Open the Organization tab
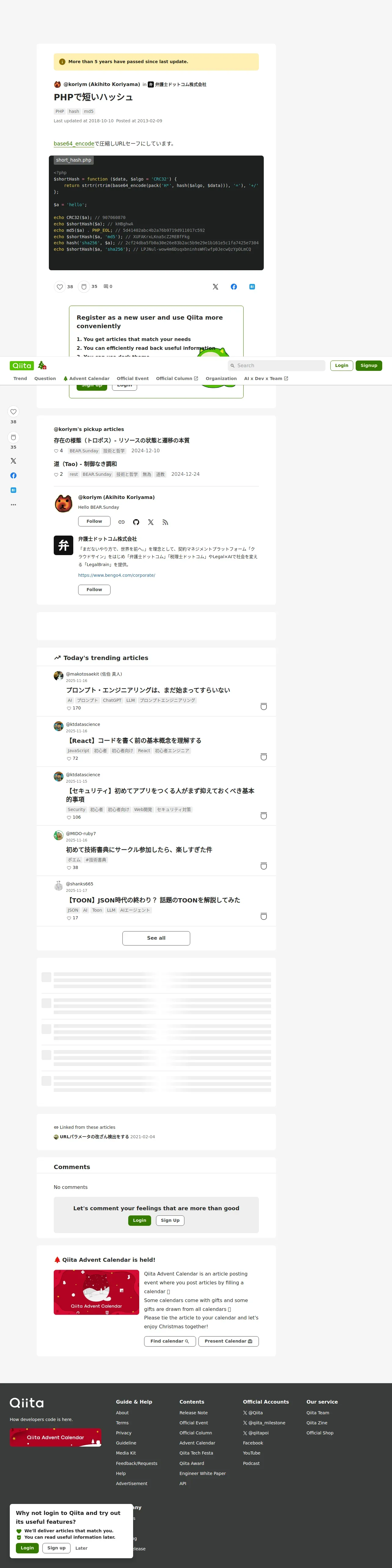This screenshot has width=392, height=1568. coord(221,379)
